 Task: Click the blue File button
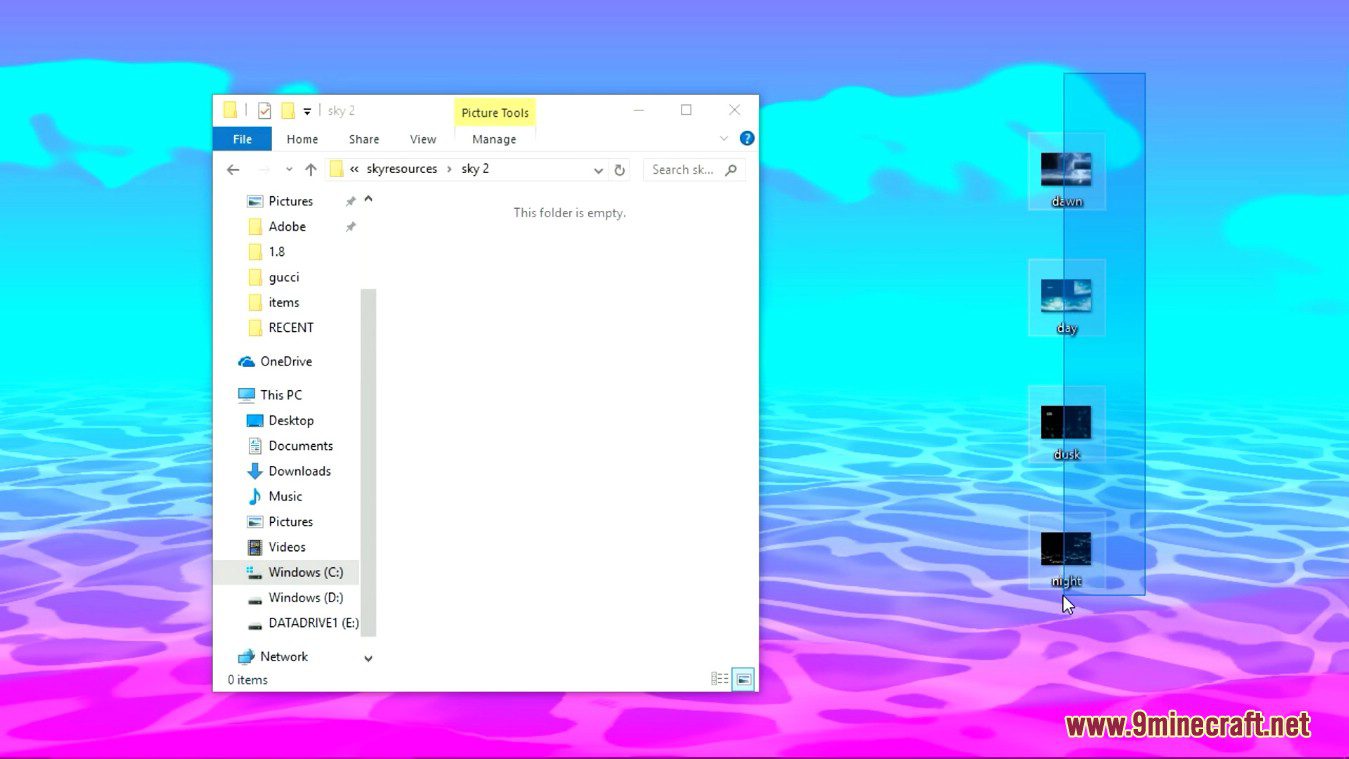[242, 140]
